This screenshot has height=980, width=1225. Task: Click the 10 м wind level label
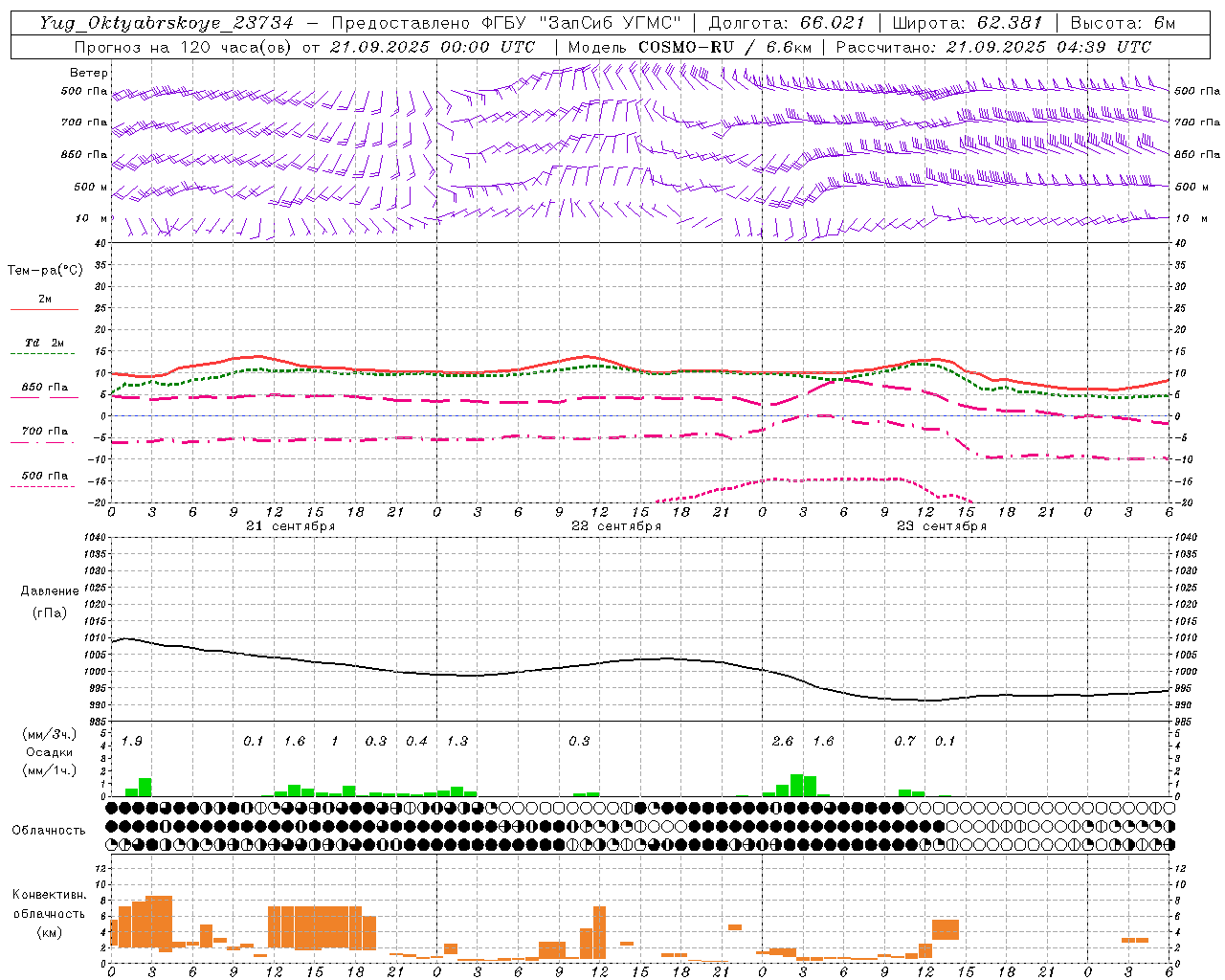92,218
